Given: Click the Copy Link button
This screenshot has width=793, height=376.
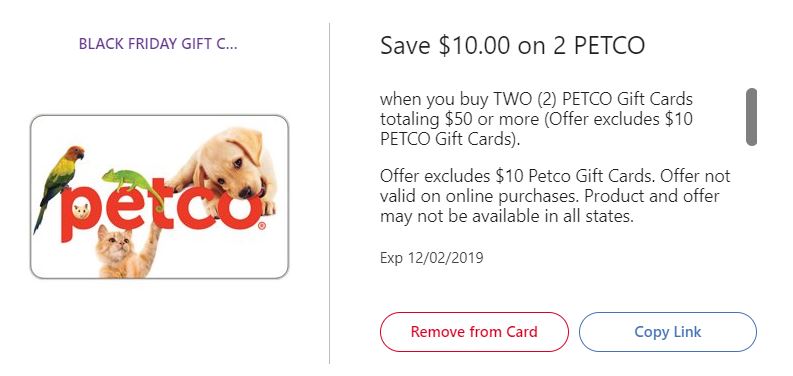Looking at the screenshot, I should 668,332.
